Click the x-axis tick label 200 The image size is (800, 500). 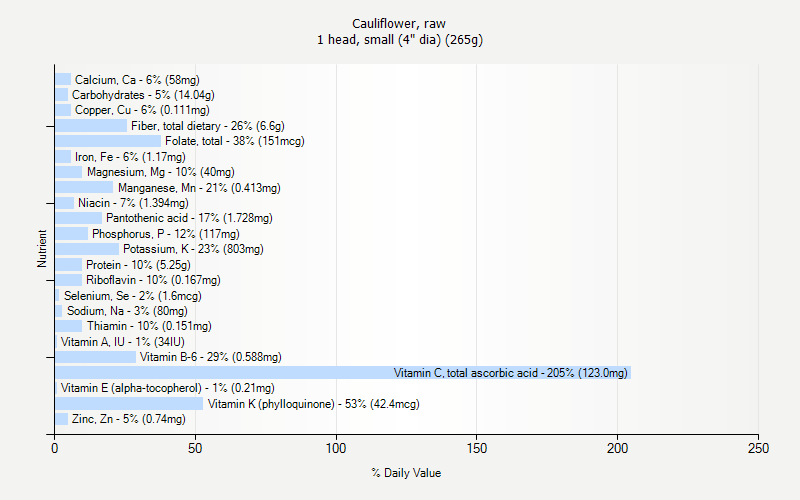[x=617, y=448]
